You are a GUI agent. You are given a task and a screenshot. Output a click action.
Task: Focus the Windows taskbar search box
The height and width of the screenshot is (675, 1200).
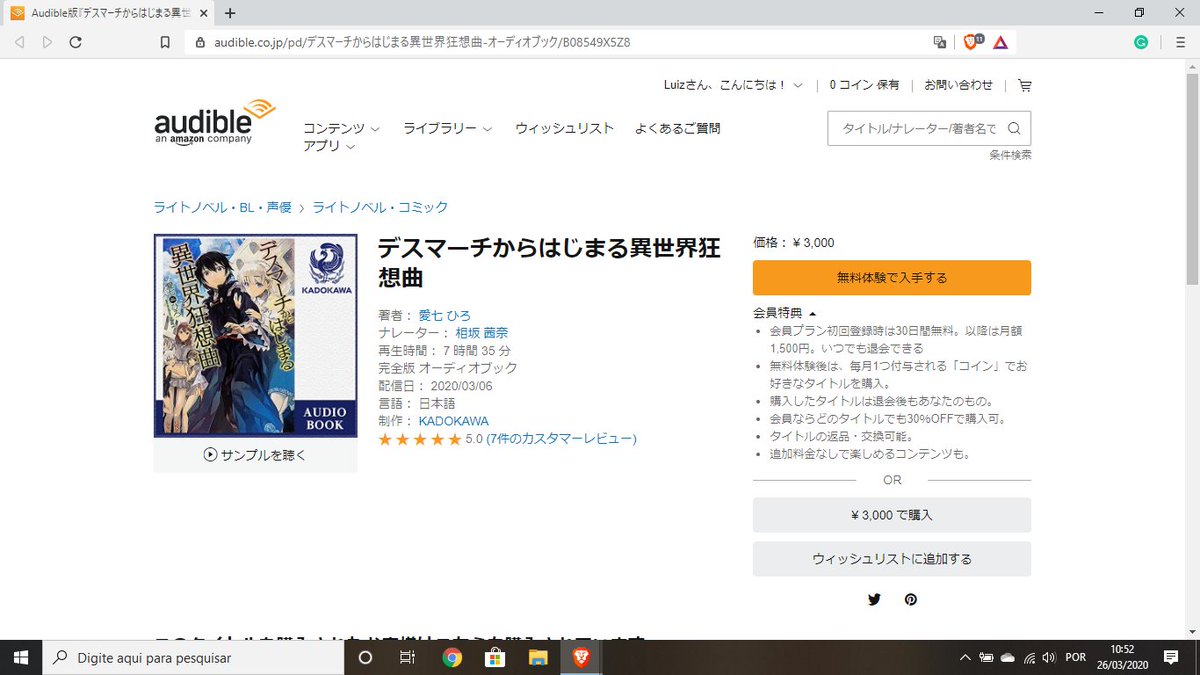(192, 657)
